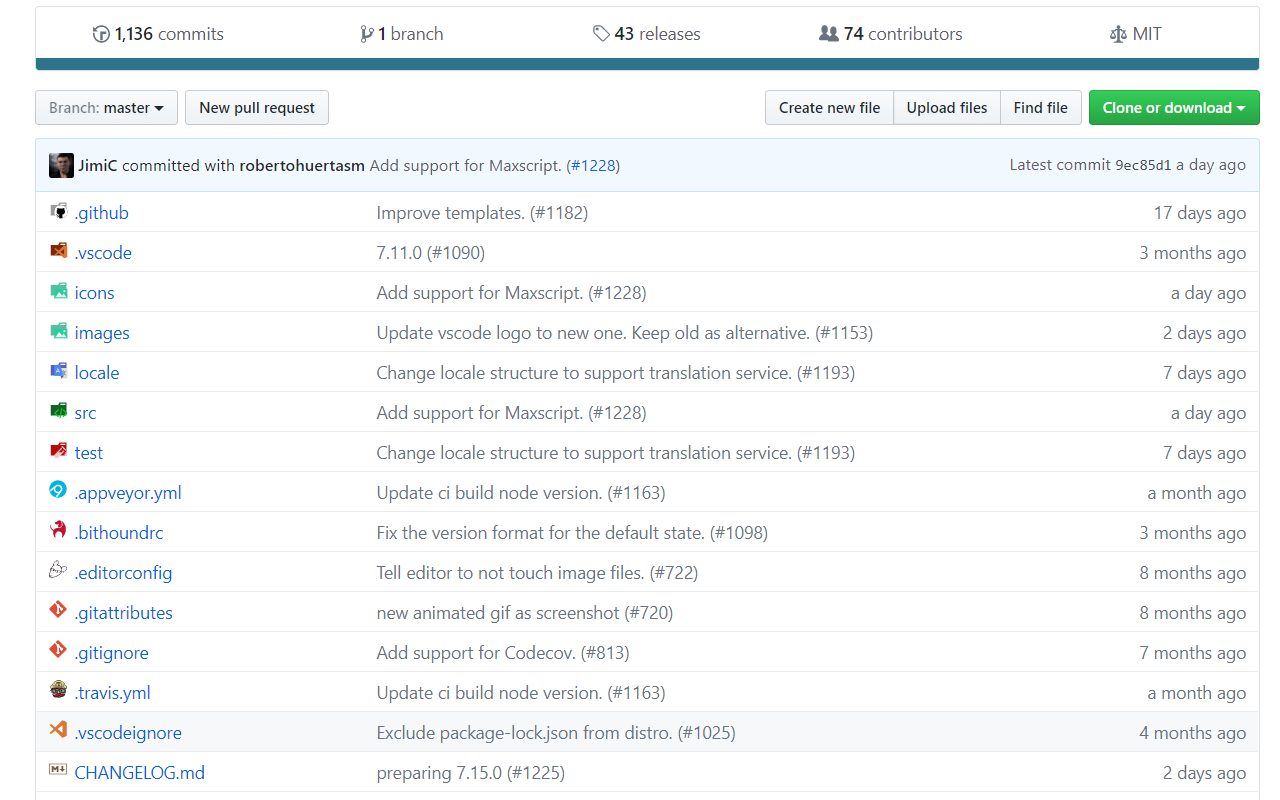Click the .appveyor.yml file icon
The height and width of the screenshot is (800, 1280).
(x=58, y=490)
